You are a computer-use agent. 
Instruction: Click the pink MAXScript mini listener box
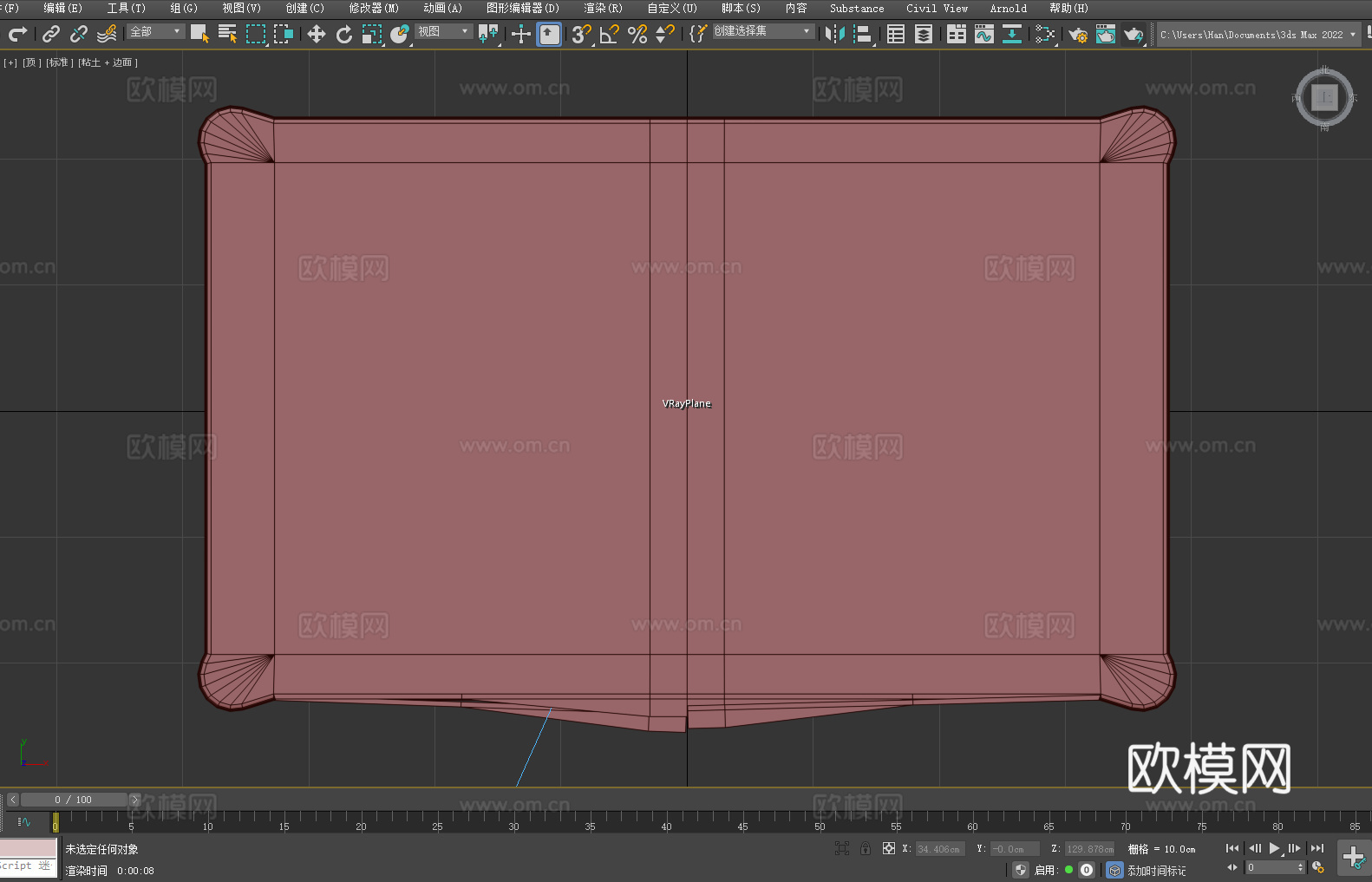[29, 848]
